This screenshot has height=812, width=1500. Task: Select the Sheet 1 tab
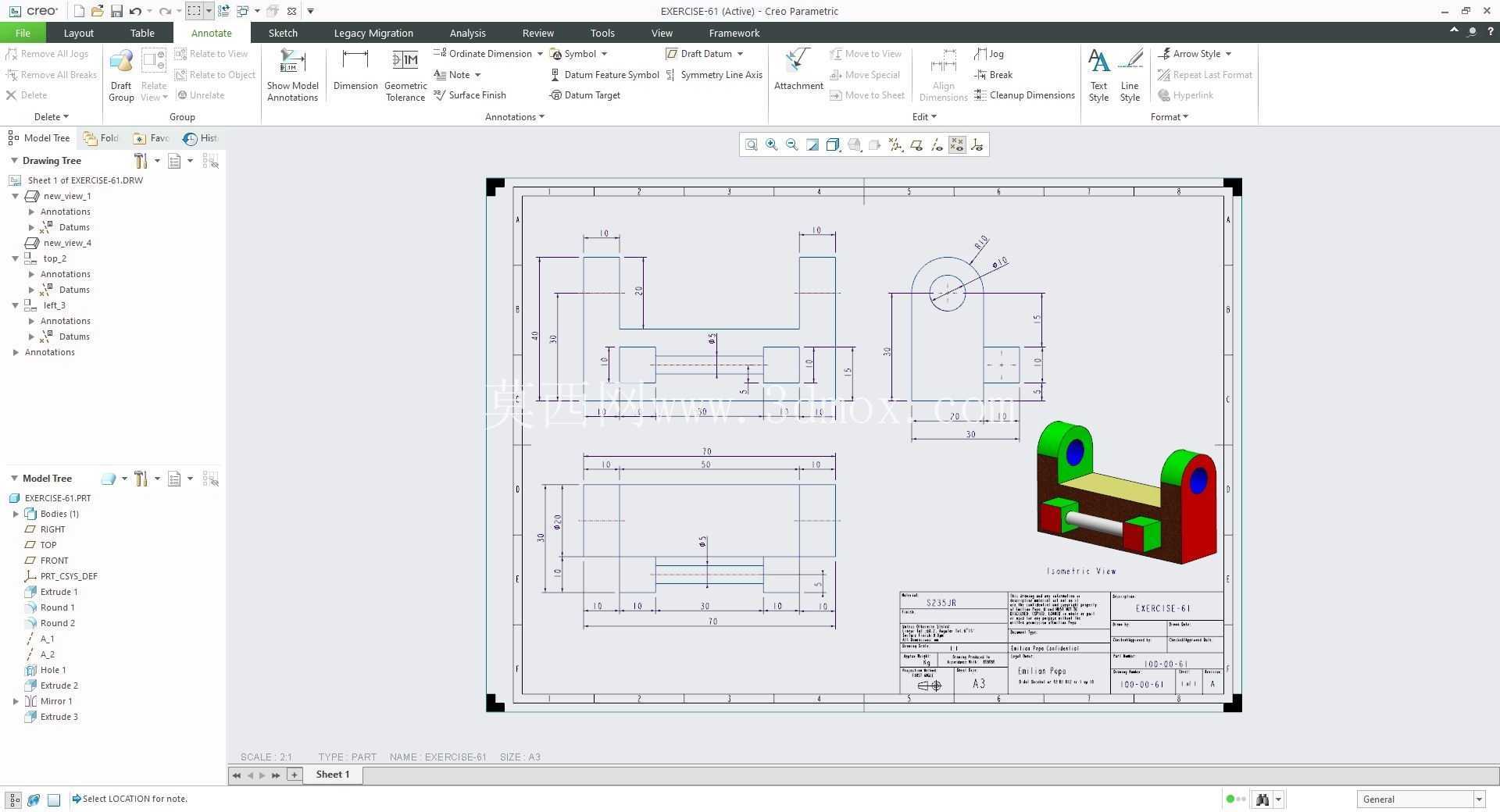(x=333, y=775)
